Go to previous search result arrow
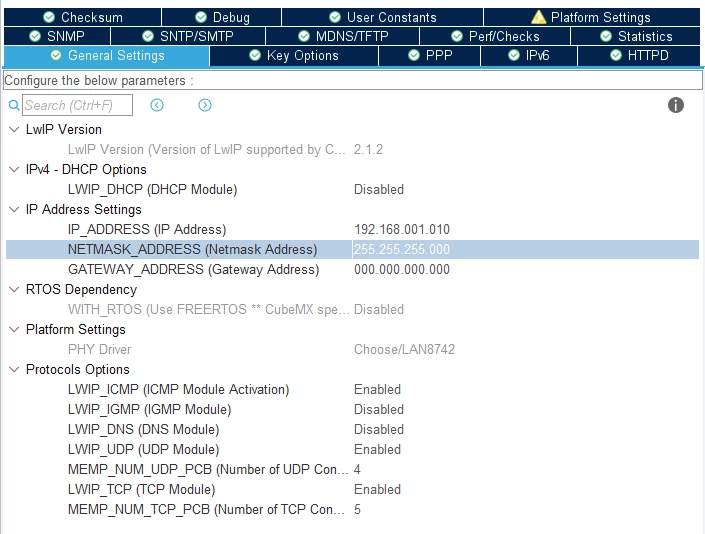This screenshot has height=534, width=705. [x=157, y=105]
